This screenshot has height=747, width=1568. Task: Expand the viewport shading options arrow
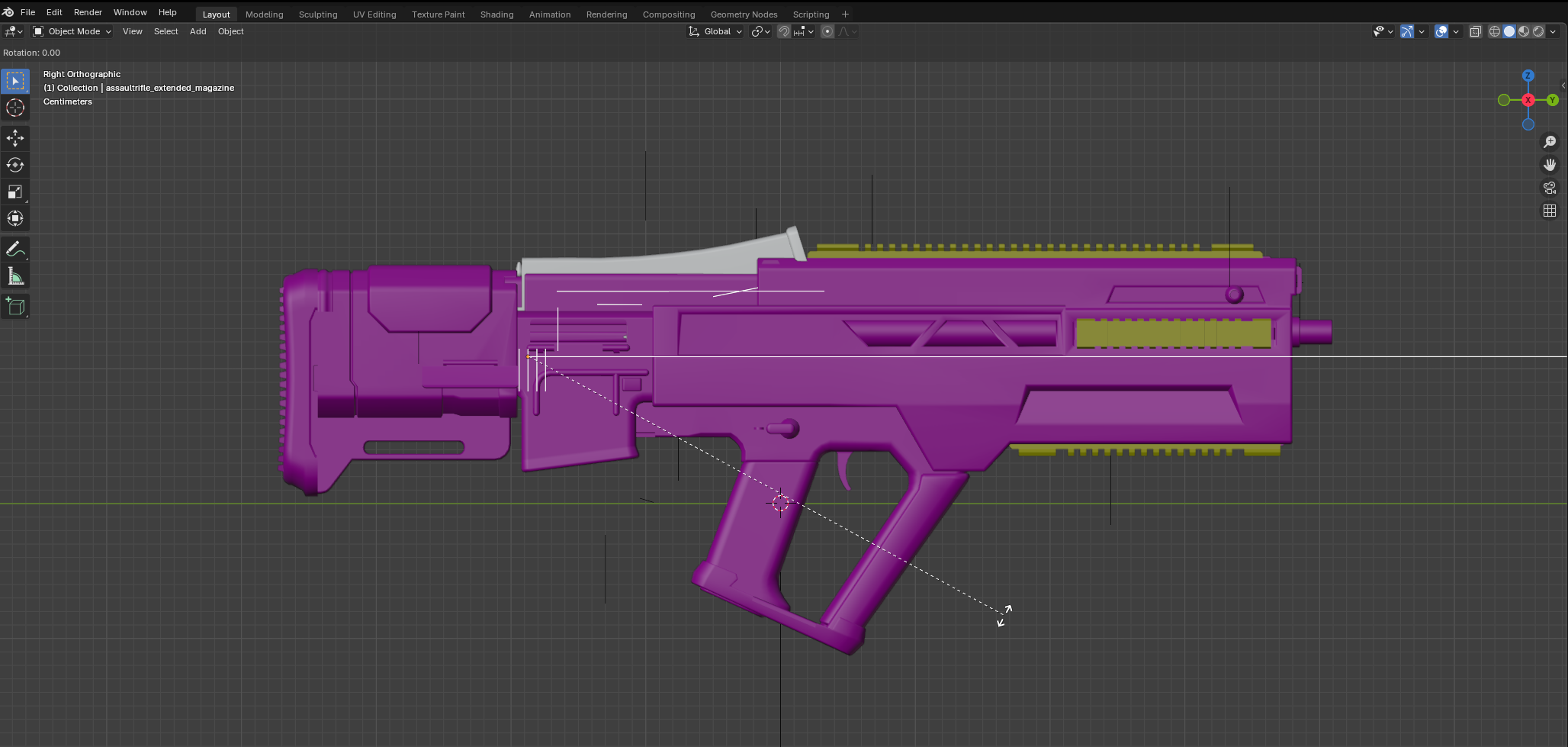[1554, 31]
